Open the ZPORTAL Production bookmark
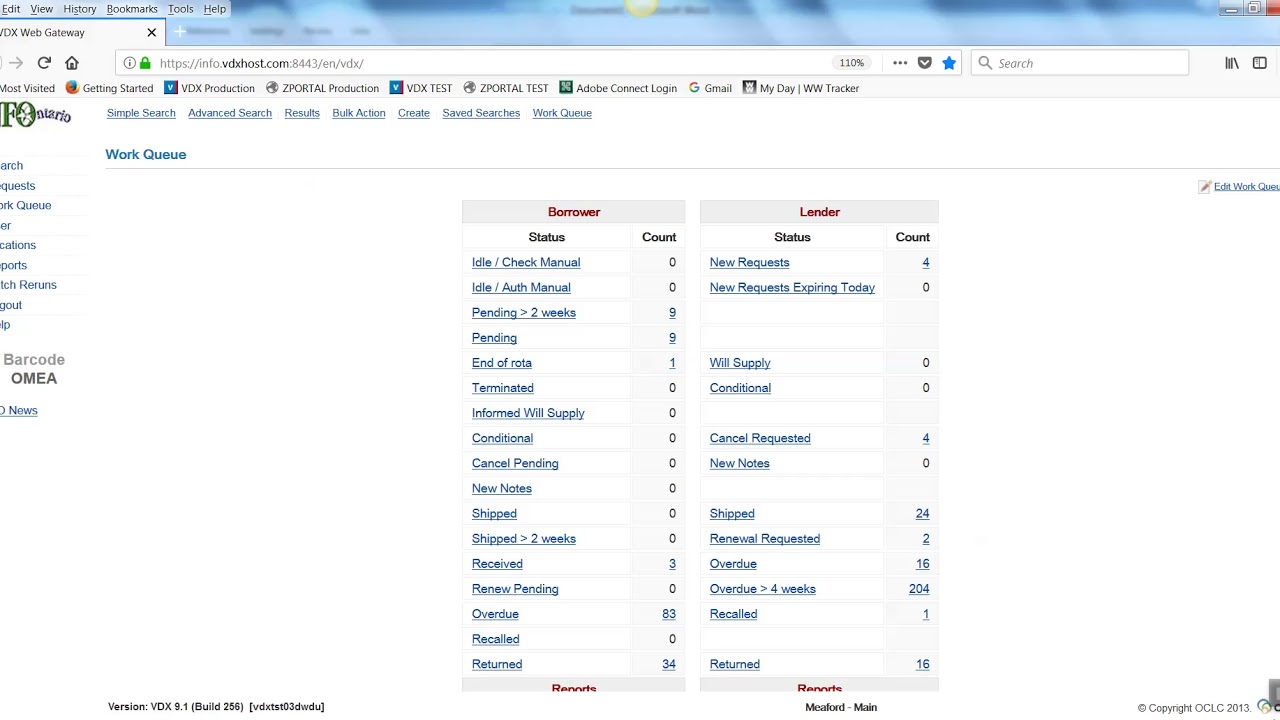1280x720 pixels. pos(322,88)
